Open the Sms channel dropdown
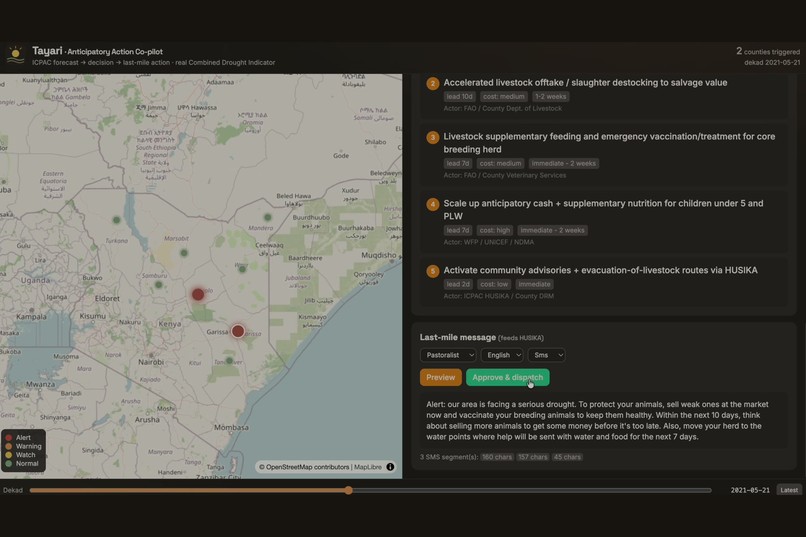 pyautogui.click(x=547, y=355)
